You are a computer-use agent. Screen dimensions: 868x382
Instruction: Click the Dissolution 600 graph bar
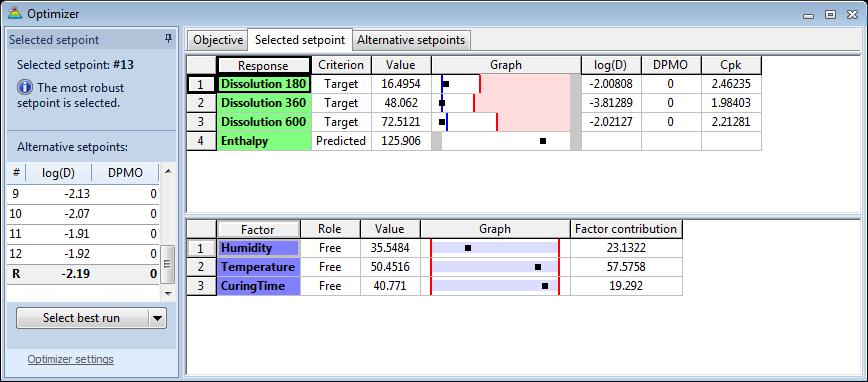[x=506, y=122]
